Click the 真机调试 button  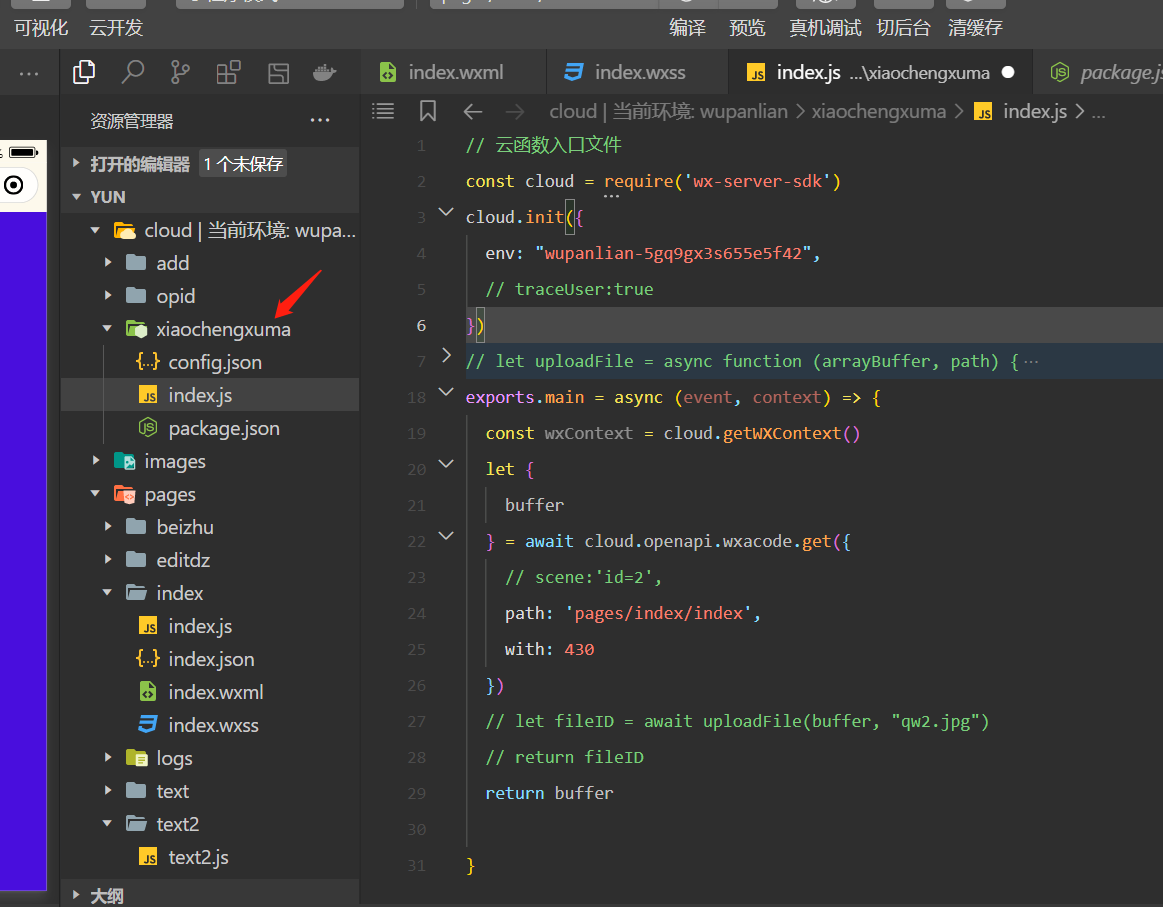coord(825,28)
